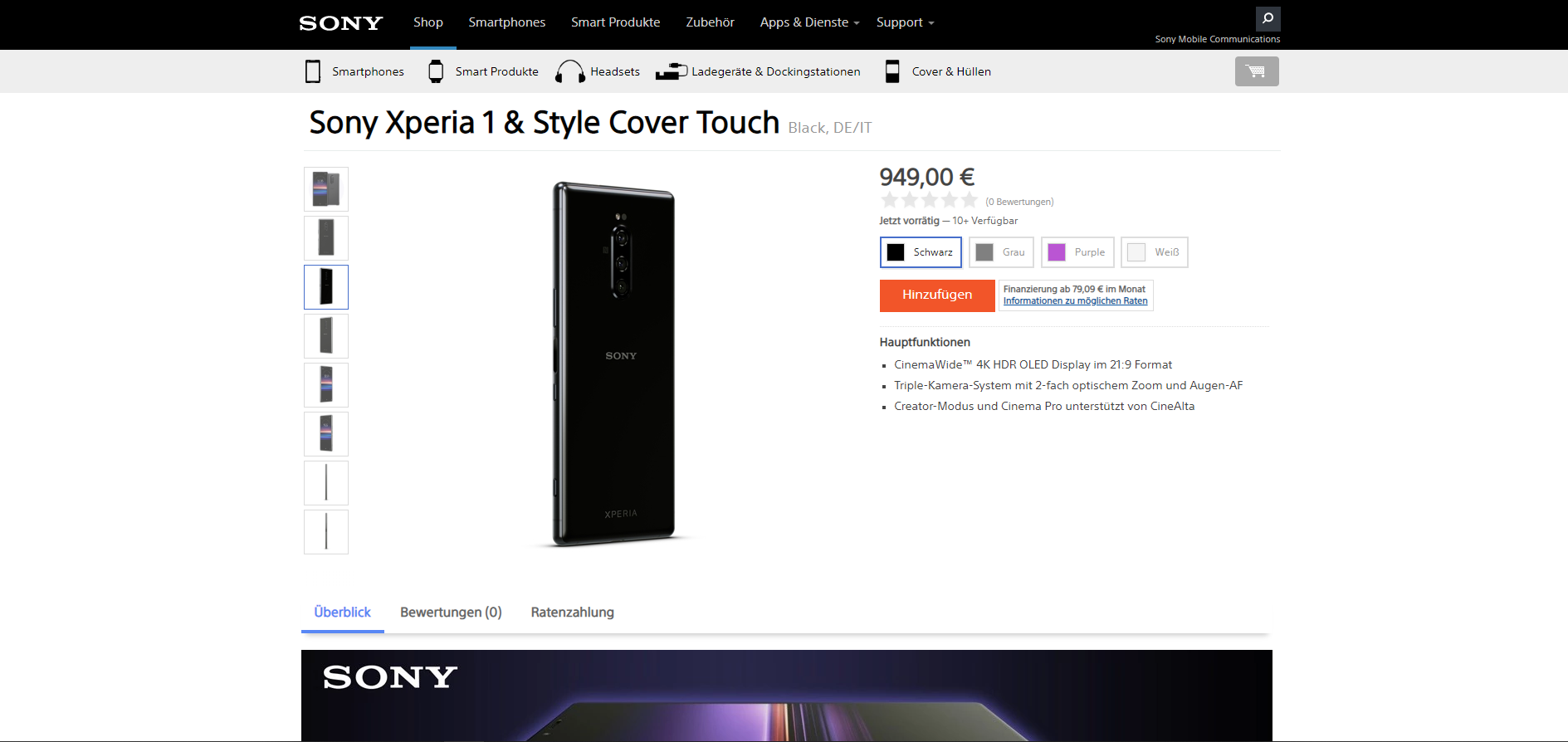Click the headphones Headsets icon
Image resolution: width=1568 pixels, height=742 pixels.
pyautogui.click(x=570, y=72)
